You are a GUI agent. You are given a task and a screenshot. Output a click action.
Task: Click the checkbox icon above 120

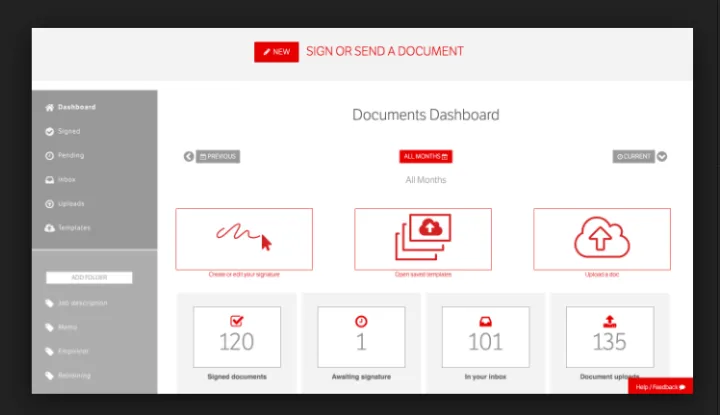click(237, 321)
